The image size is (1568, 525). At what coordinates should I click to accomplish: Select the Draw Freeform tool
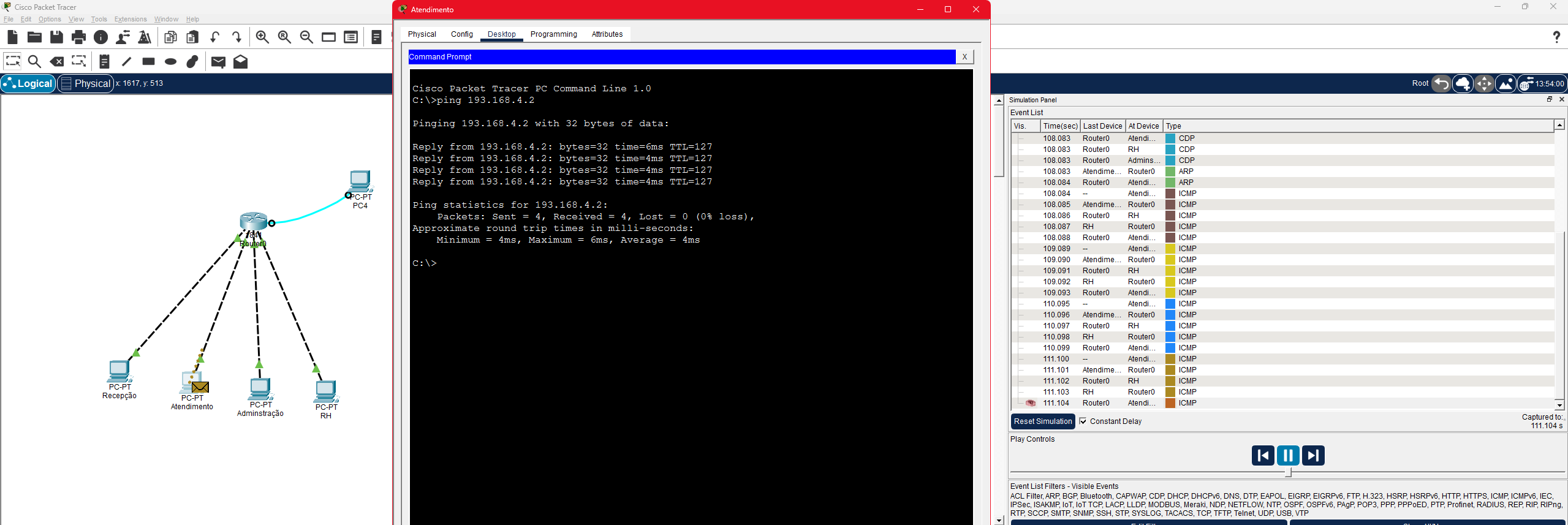192,61
